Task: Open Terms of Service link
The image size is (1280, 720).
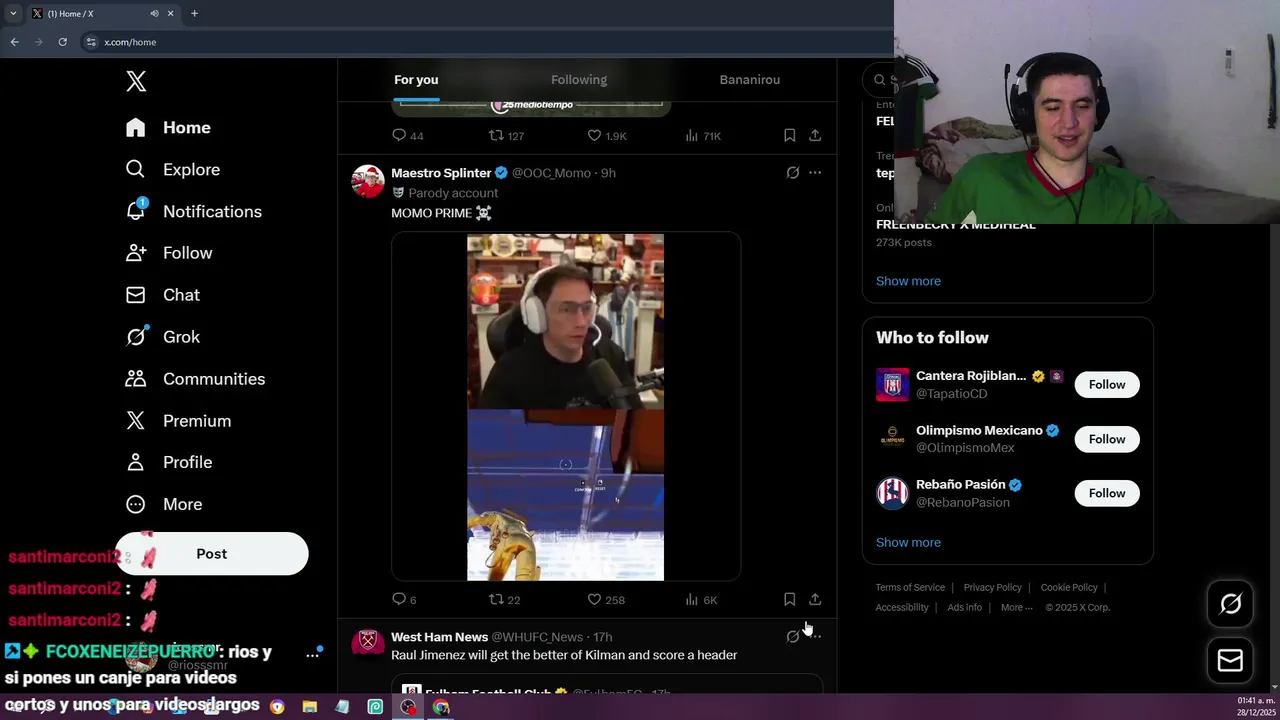Action: 910,587
